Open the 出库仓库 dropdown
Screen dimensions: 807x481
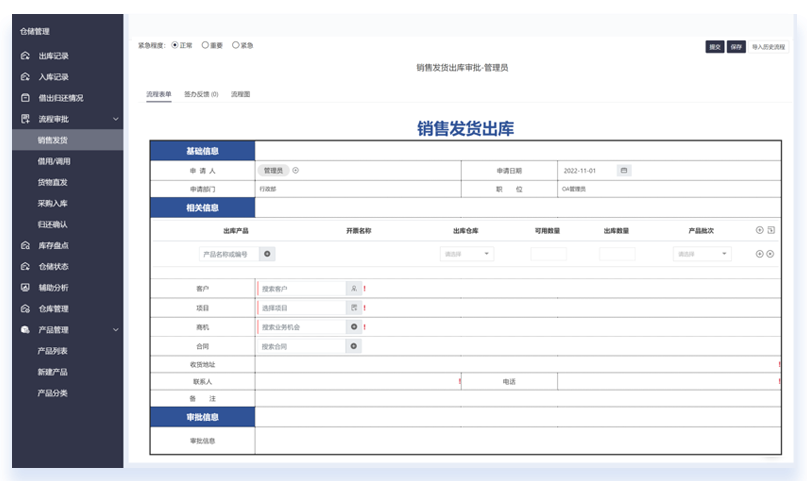(467, 254)
